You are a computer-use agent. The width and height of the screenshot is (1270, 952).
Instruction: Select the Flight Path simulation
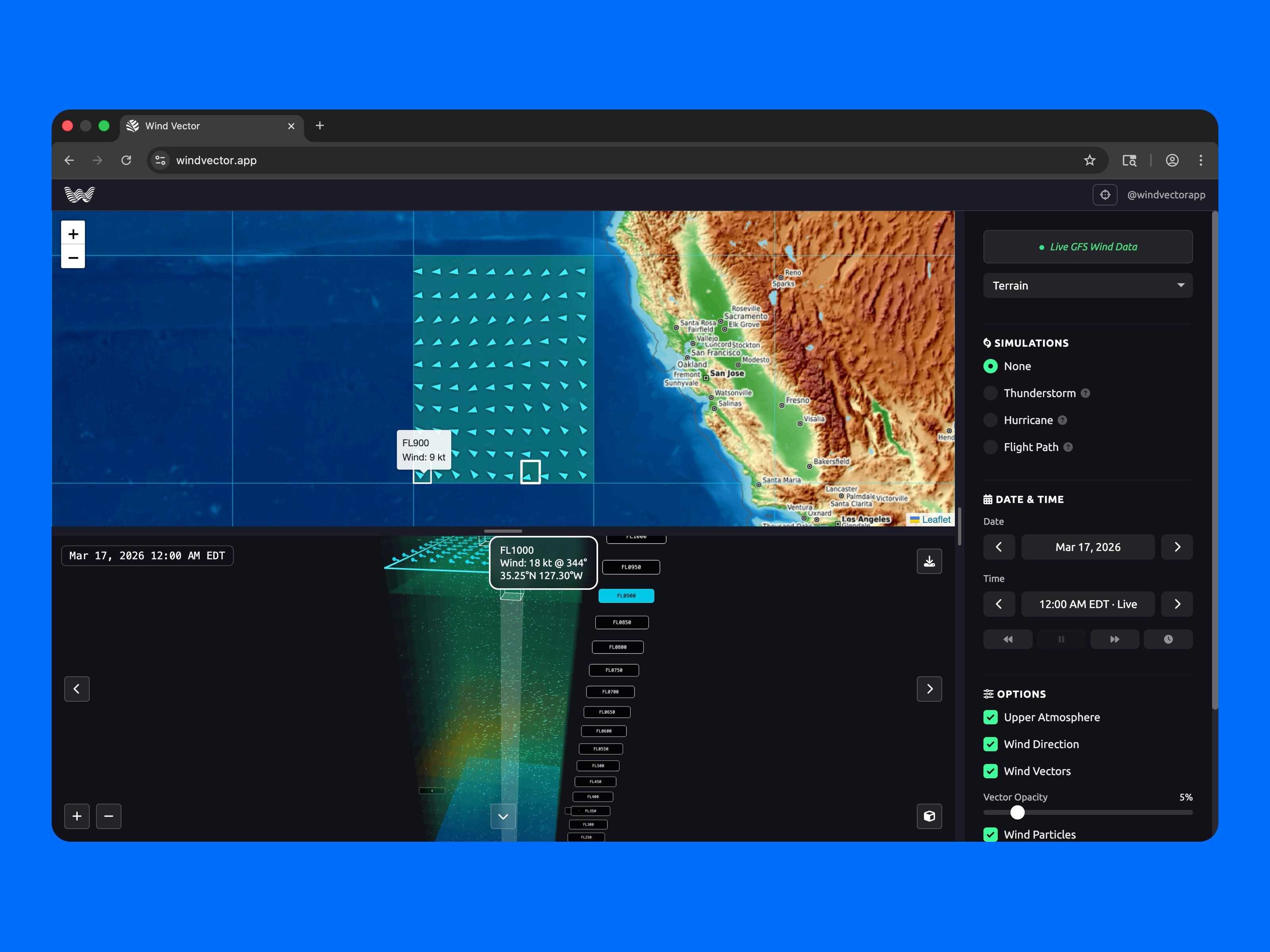click(x=990, y=447)
